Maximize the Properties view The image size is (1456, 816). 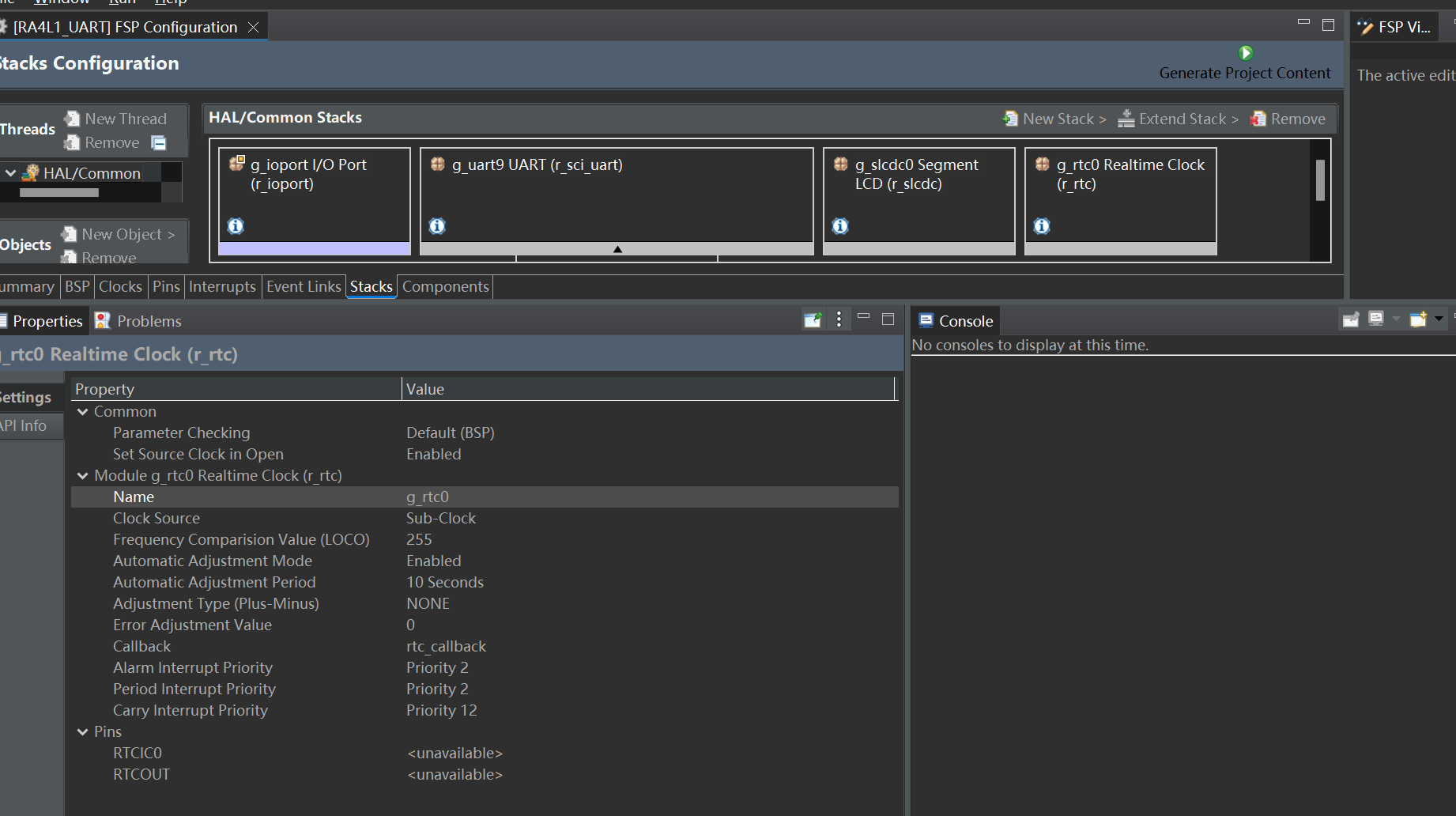888,319
